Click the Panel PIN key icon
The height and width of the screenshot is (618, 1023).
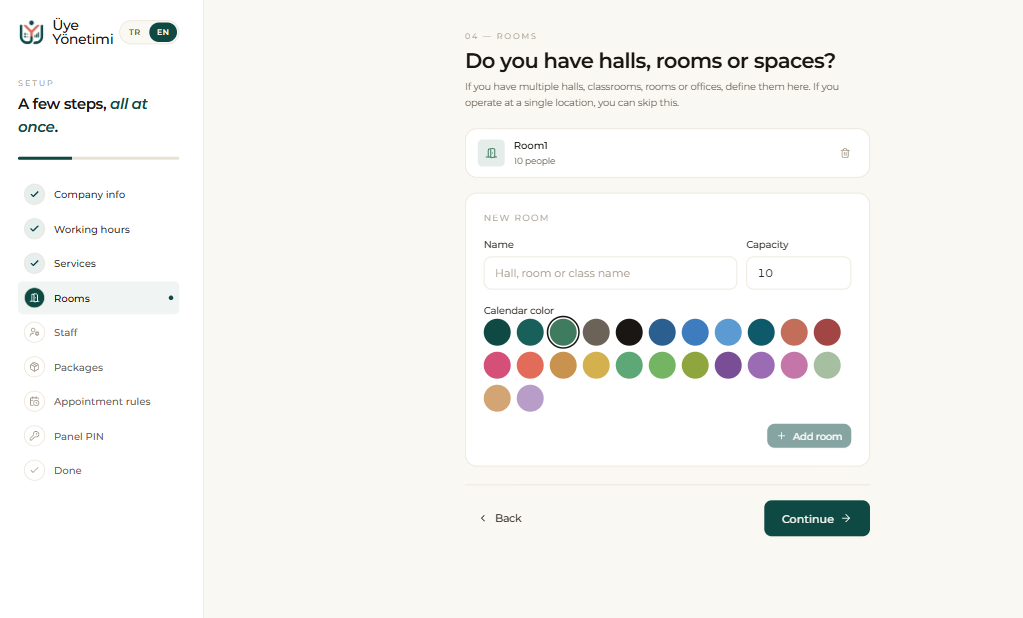click(x=35, y=436)
